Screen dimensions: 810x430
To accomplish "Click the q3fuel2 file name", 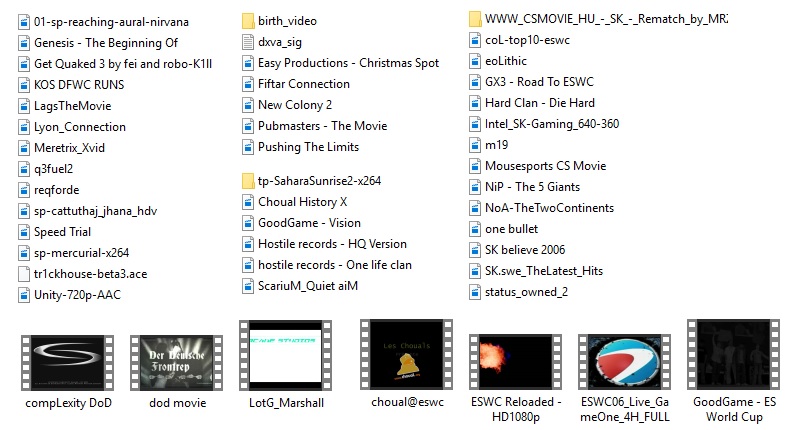I will coord(54,170).
